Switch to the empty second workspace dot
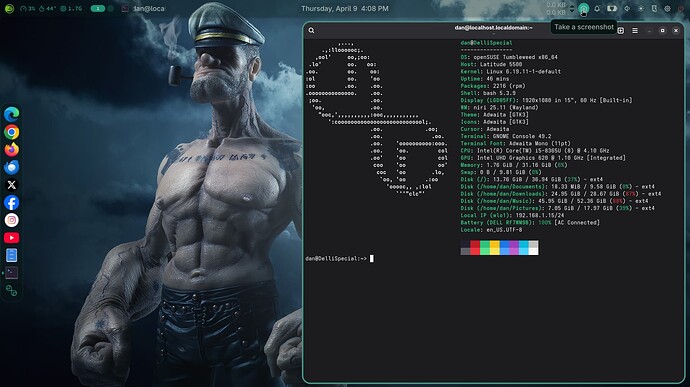This screenshot has height=387, width=690. tap(110, 8)
